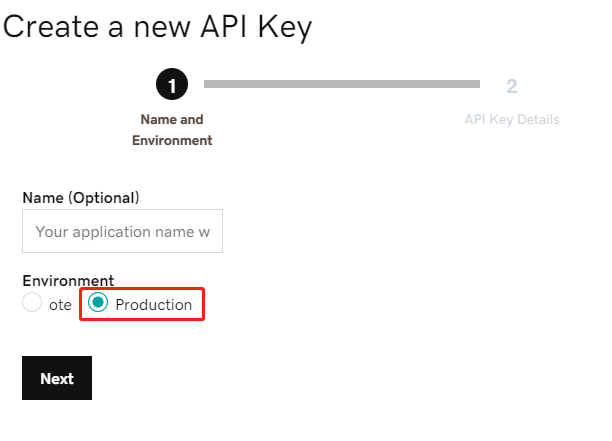The height and width of the screenshot is (441, 612).
Task: Click the "Environment" section label
Action: point(68,280)
